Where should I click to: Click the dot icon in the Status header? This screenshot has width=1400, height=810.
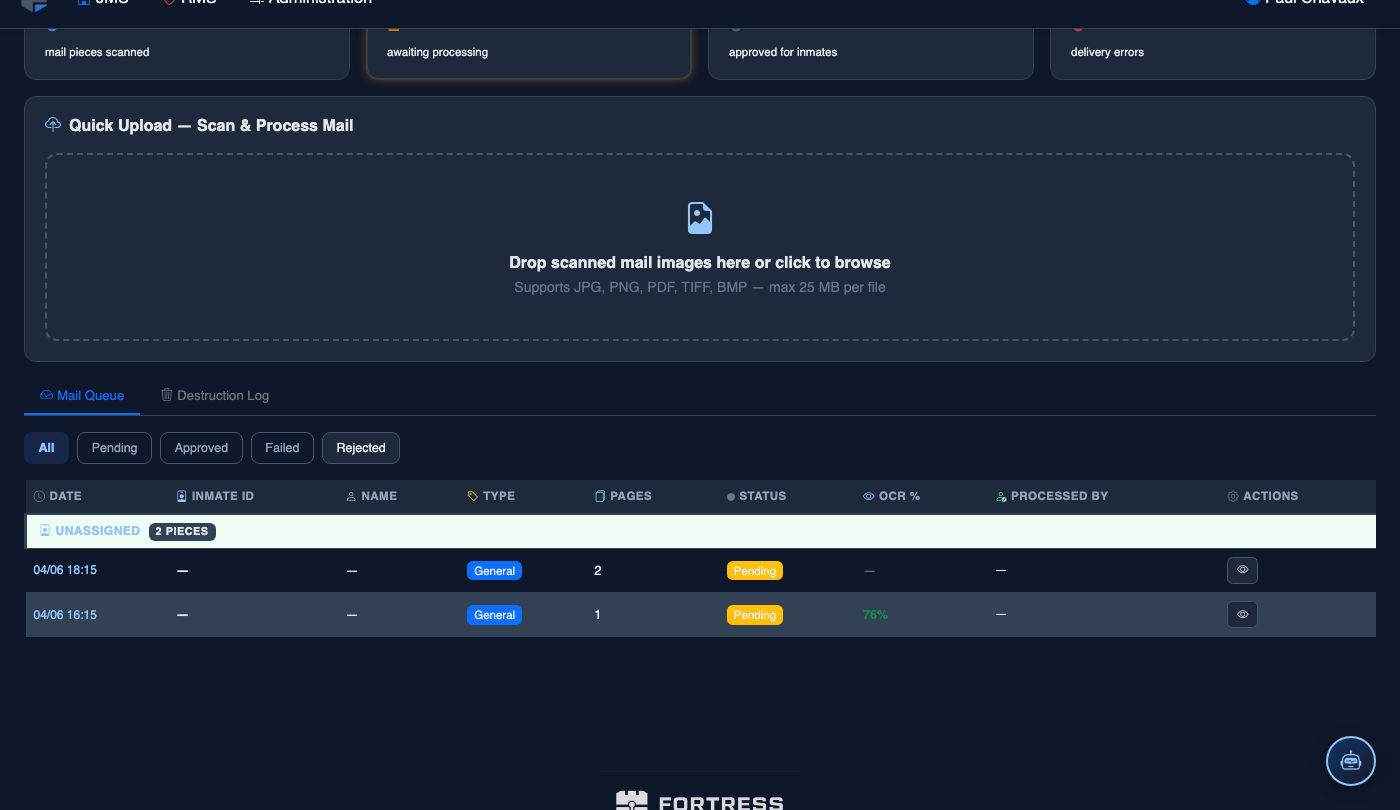(x=731, y=497)
